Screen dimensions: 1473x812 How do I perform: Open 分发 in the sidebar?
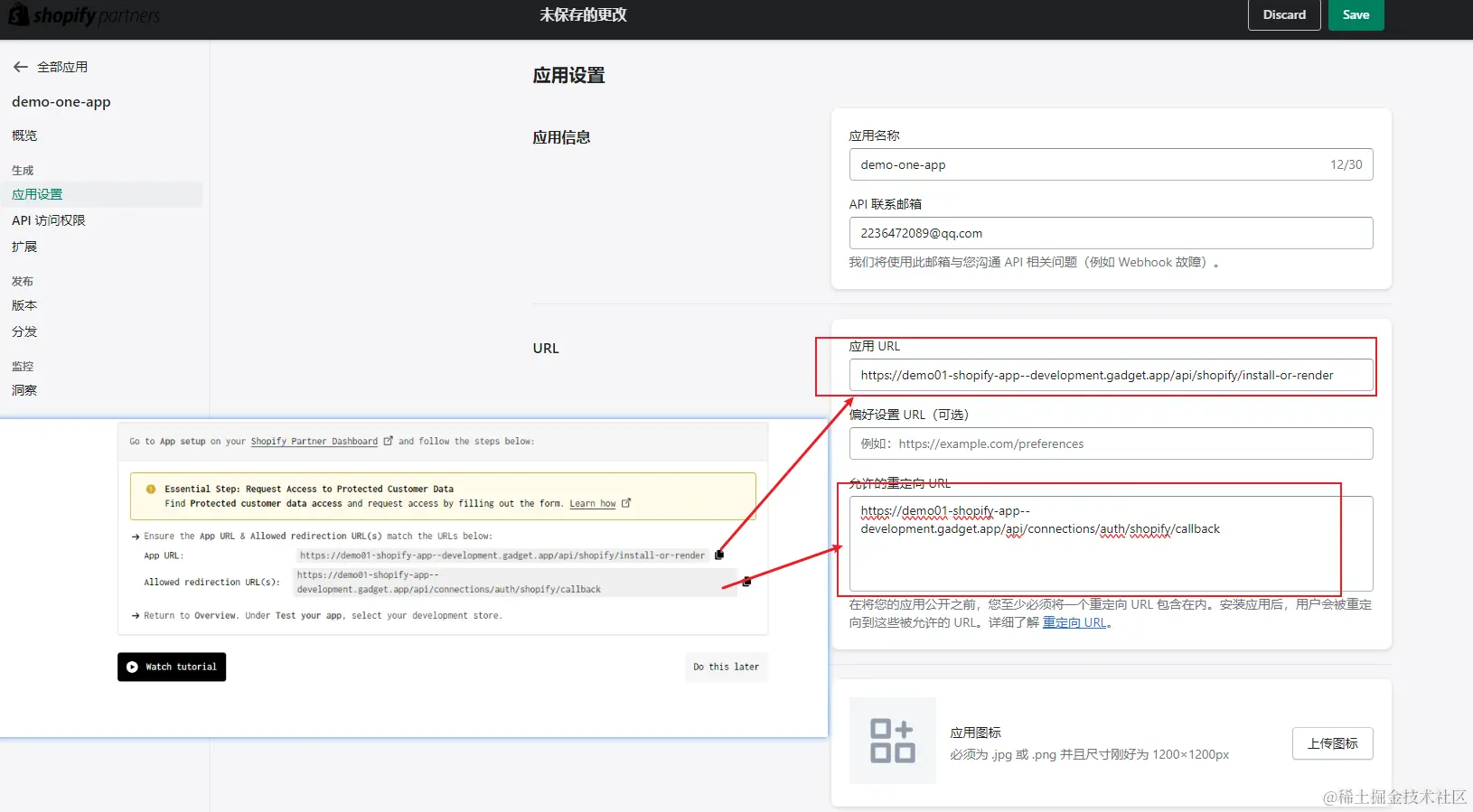[x=24, y=331]
